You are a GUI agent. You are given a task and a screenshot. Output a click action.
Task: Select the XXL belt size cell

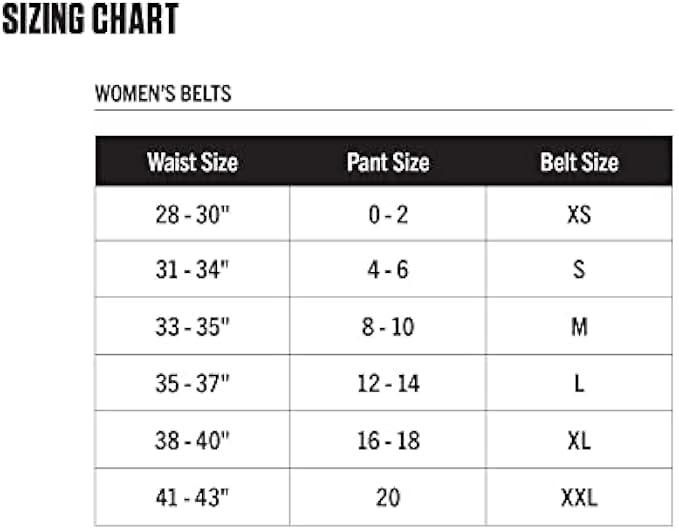[579, 497]
